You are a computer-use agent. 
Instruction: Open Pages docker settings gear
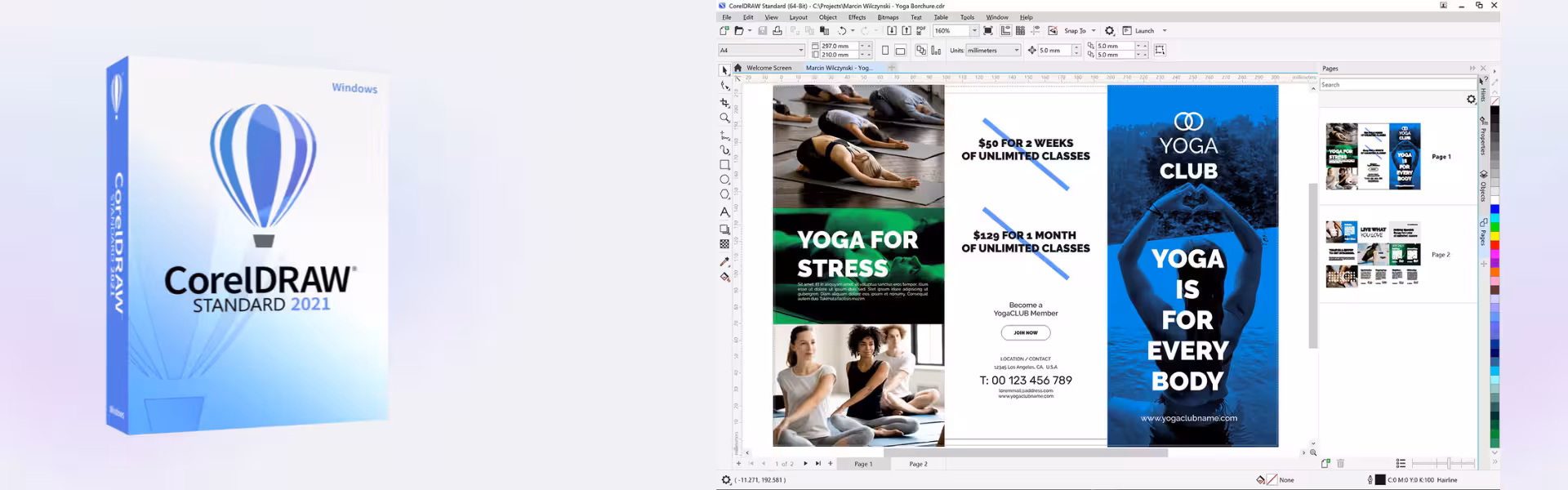[1471, 99]
